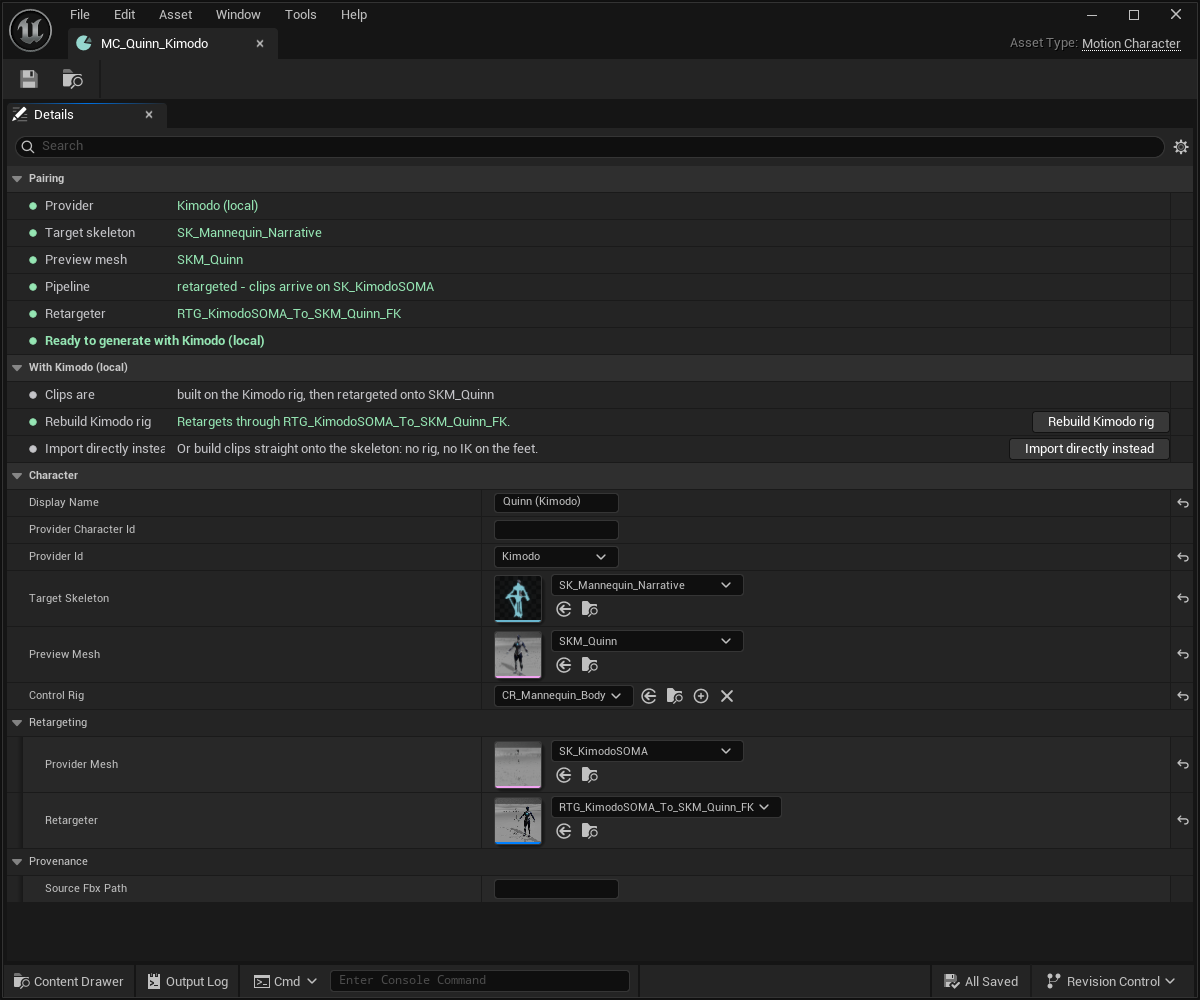The width and height of the screenshot is (1200, 1000).
Task: Open SK_KimodoSOMA provider mesh dropdown
Action: point(647,751)
